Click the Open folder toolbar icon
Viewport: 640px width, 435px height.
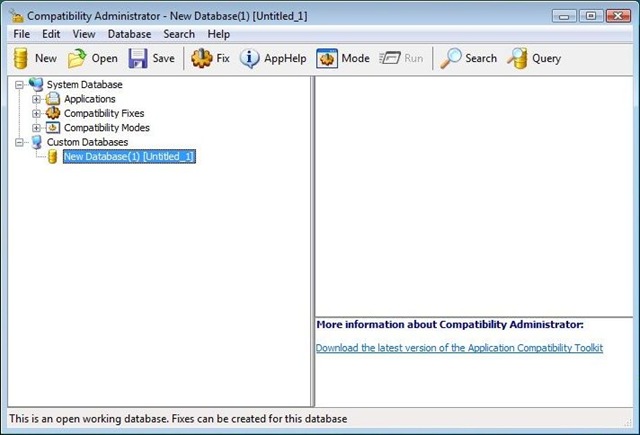coord(77,58)
